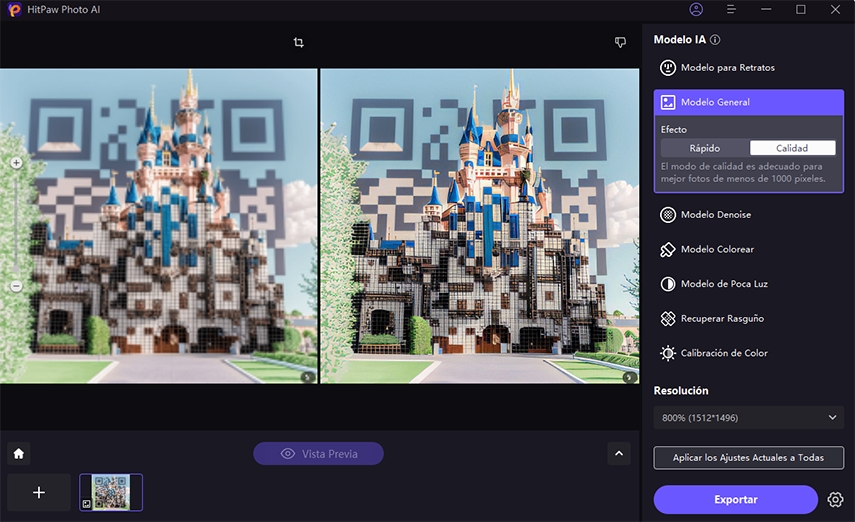855x522 pixels.
Task: Choose Modelo General option
Action: 749,102
